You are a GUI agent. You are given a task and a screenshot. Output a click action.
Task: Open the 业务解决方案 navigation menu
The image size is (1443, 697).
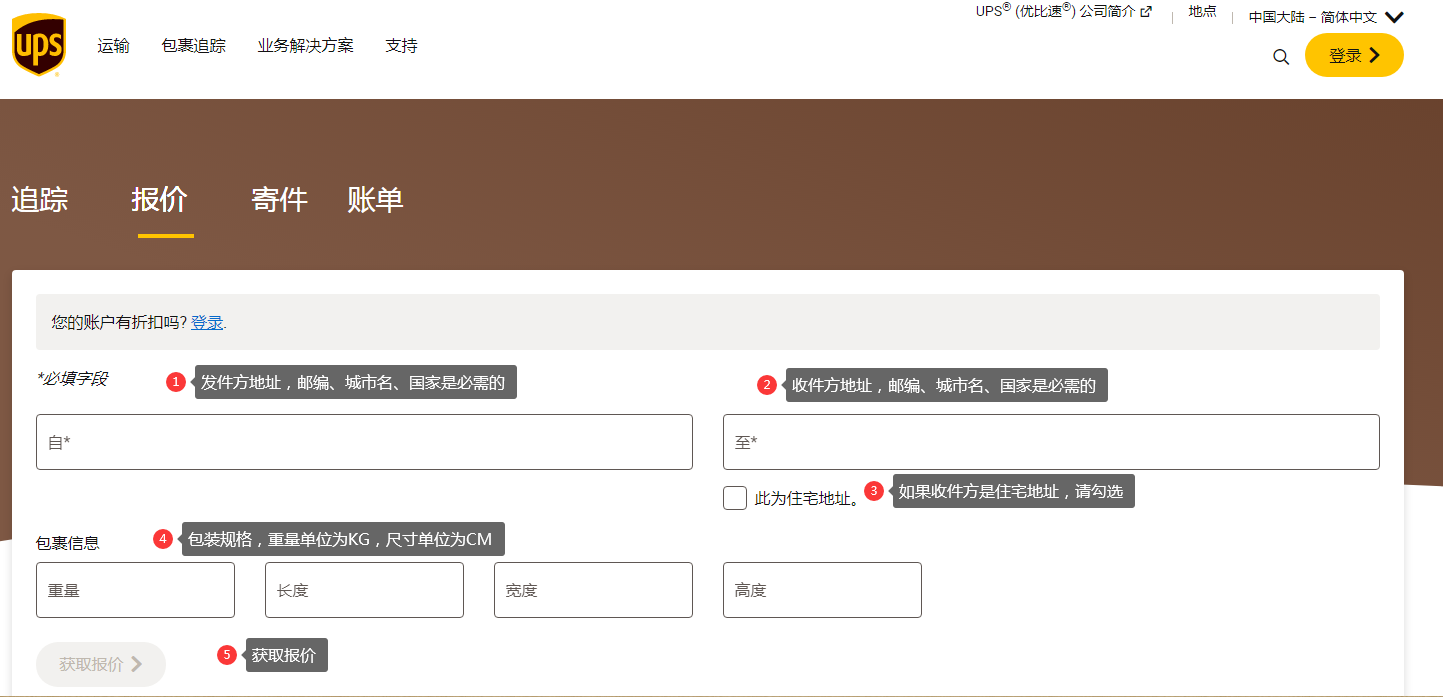pyautogui.click(x=305, y=46)
